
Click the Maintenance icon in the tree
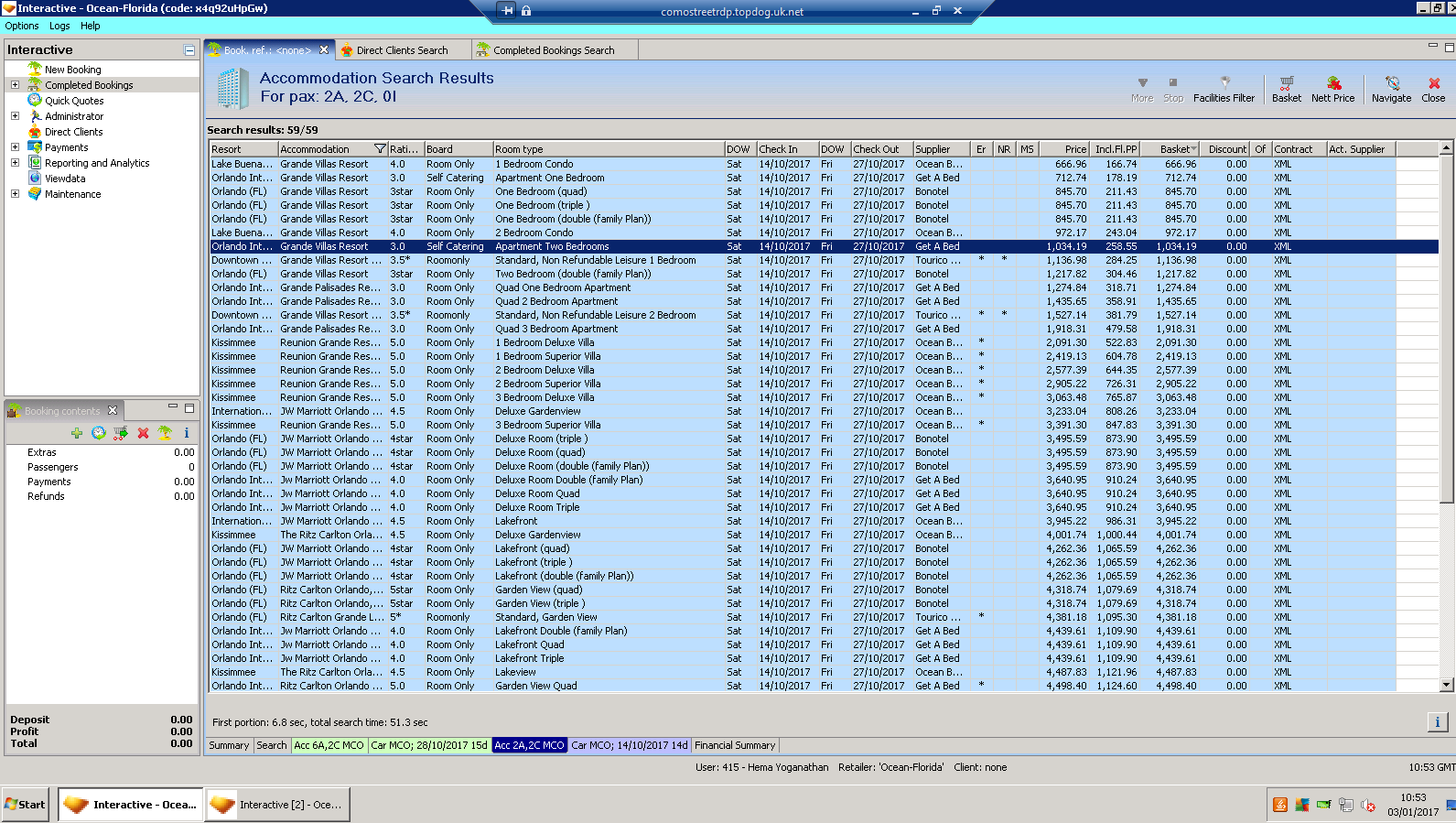point(35,194)
